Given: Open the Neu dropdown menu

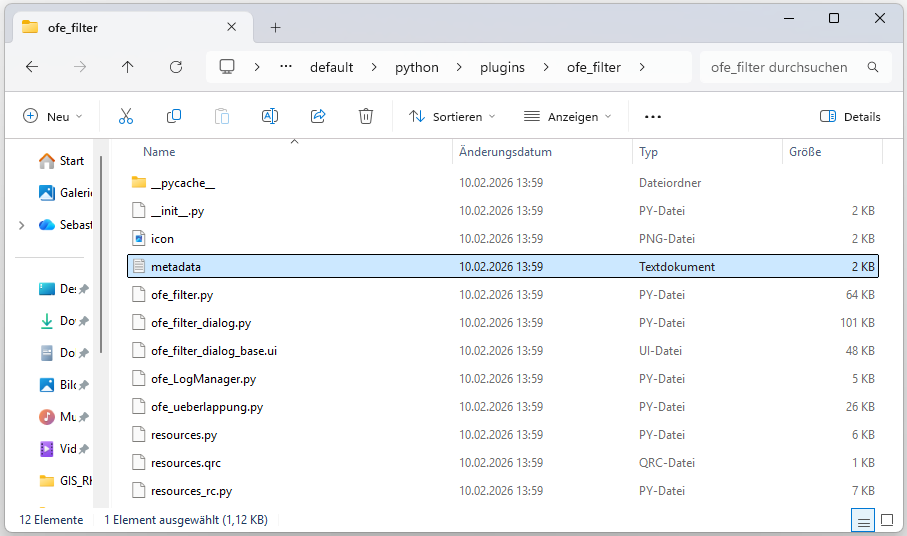Looking at the screenshot, I should coord(53,117).
